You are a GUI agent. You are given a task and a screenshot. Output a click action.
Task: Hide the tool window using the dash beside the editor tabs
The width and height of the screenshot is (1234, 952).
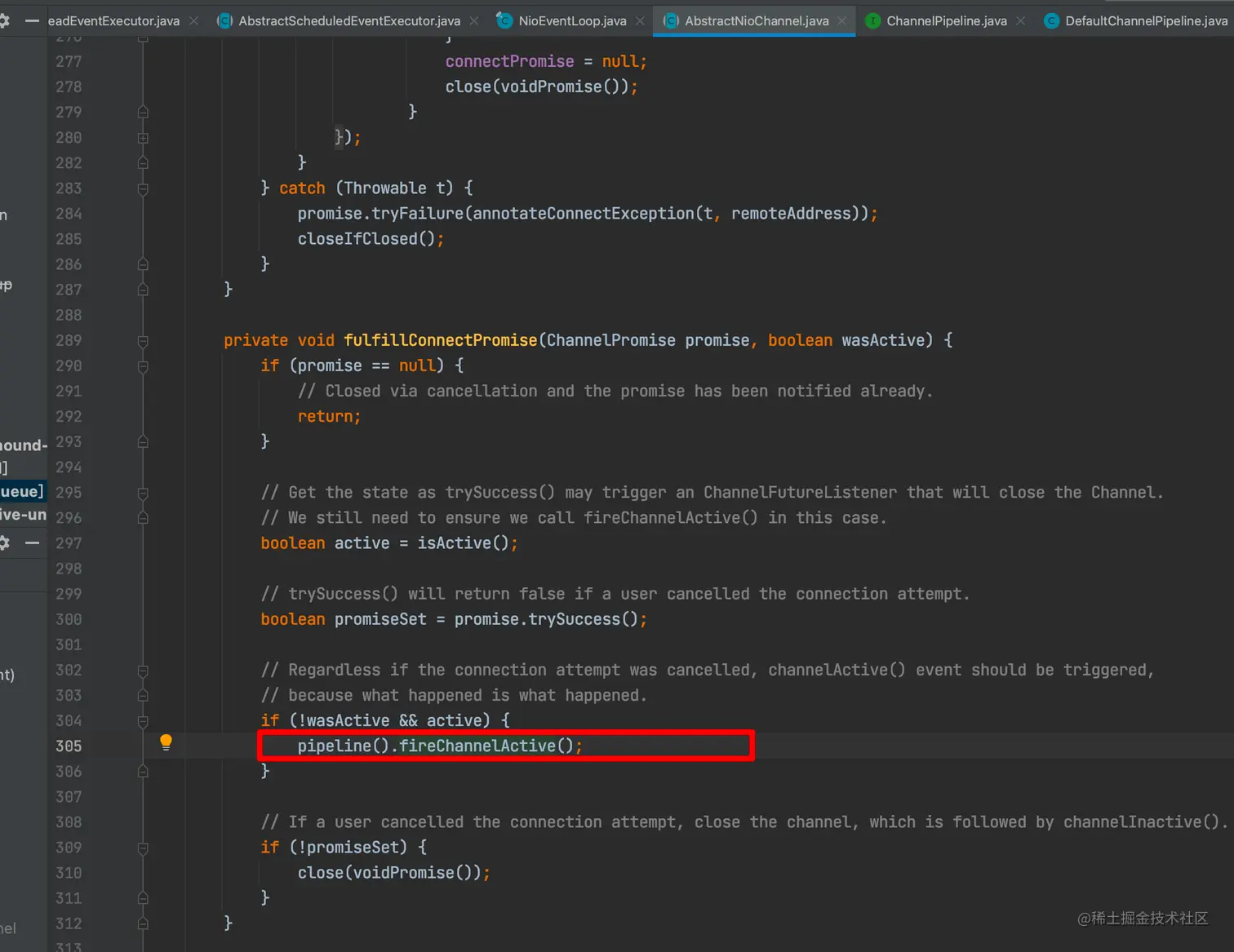(32, 20)
